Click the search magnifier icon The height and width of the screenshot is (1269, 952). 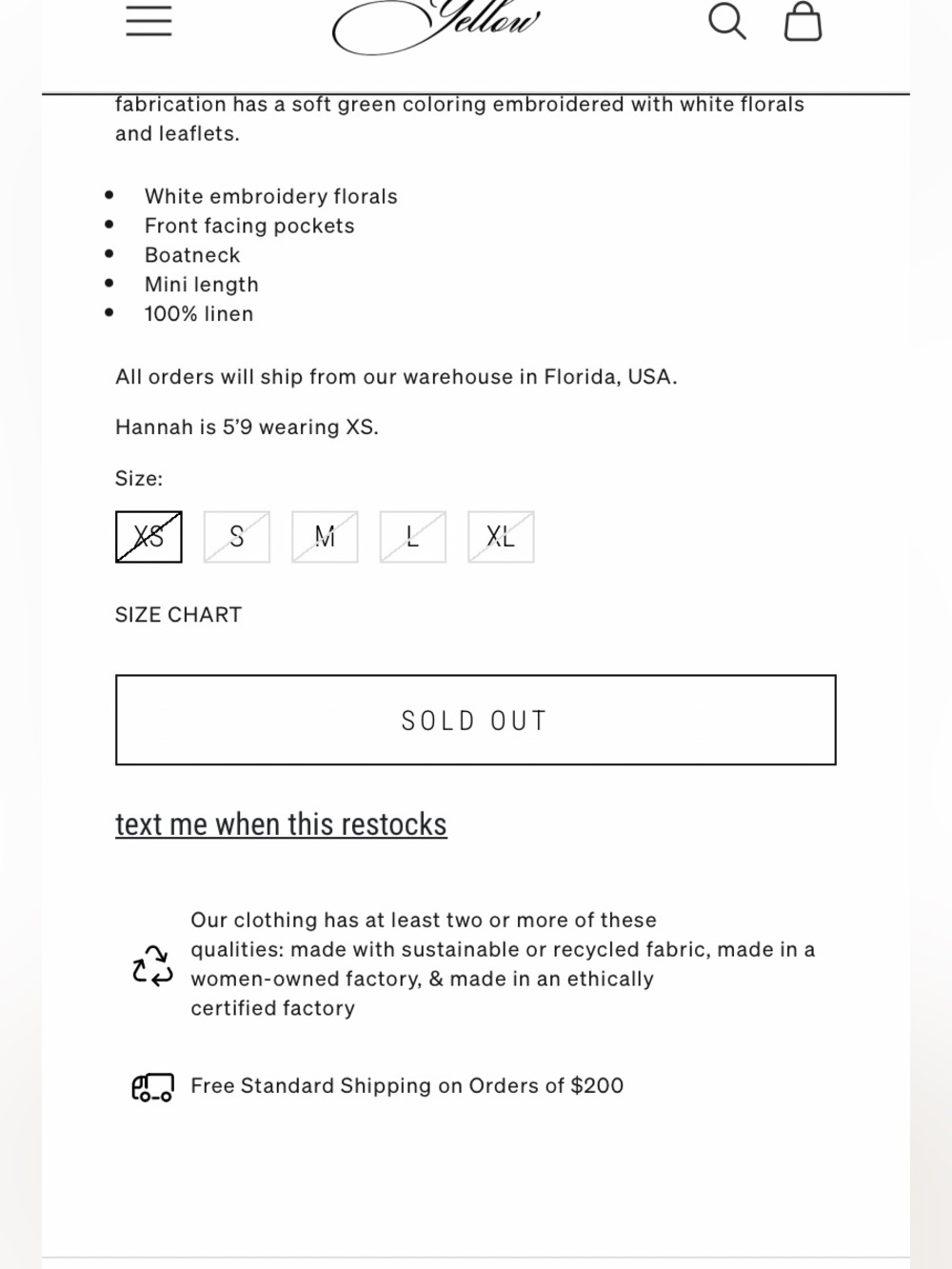tap(727, 21)
